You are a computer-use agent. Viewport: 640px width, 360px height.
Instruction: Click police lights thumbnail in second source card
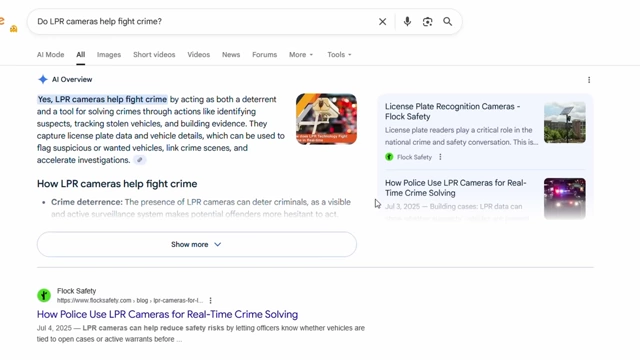click(x=565, y=198)
